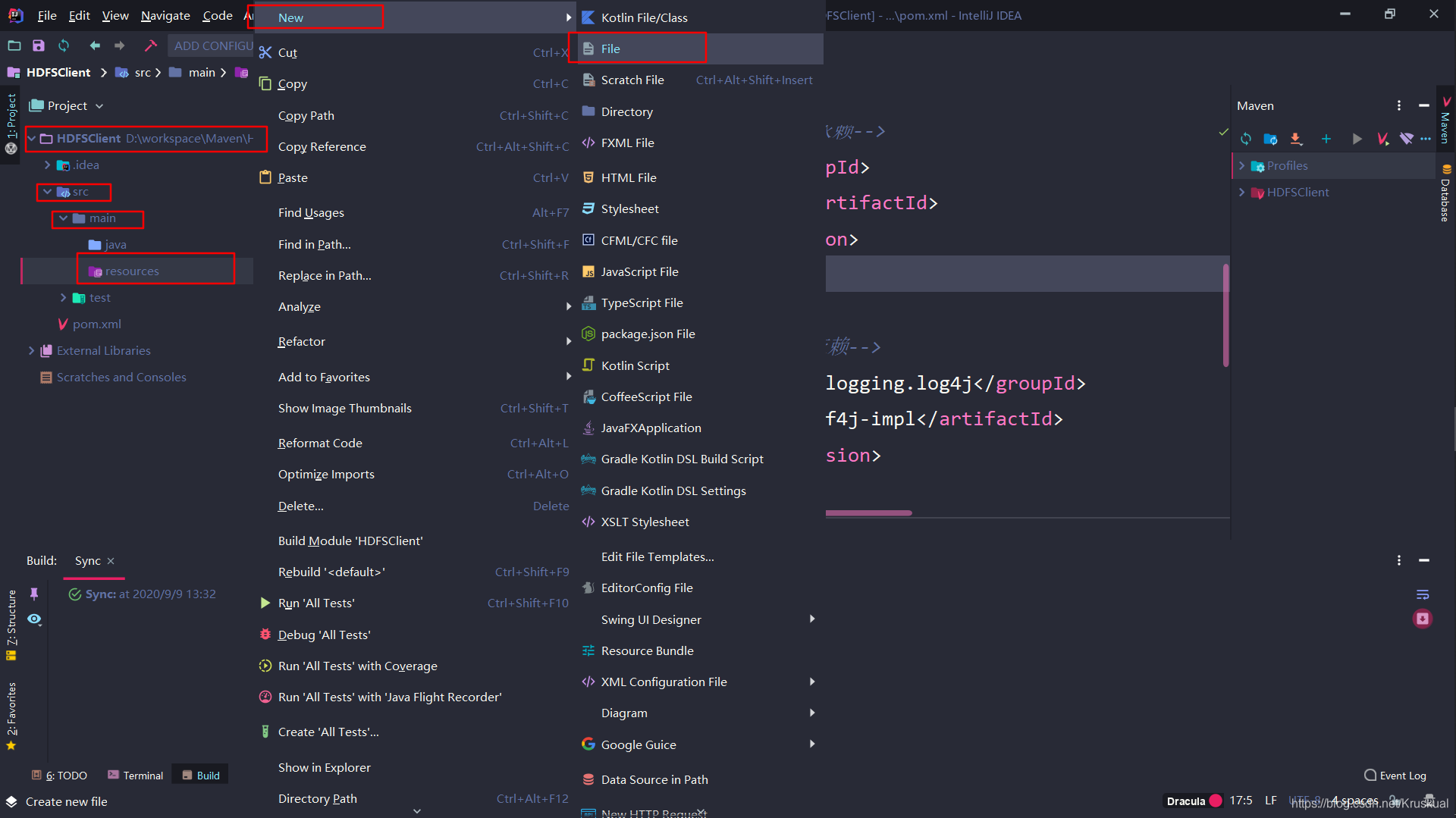Image resolution: width=1456 pixels, height=818 pixels.
Task: Expand HDFSClient in Maven panel
Action: point(1241,192)
